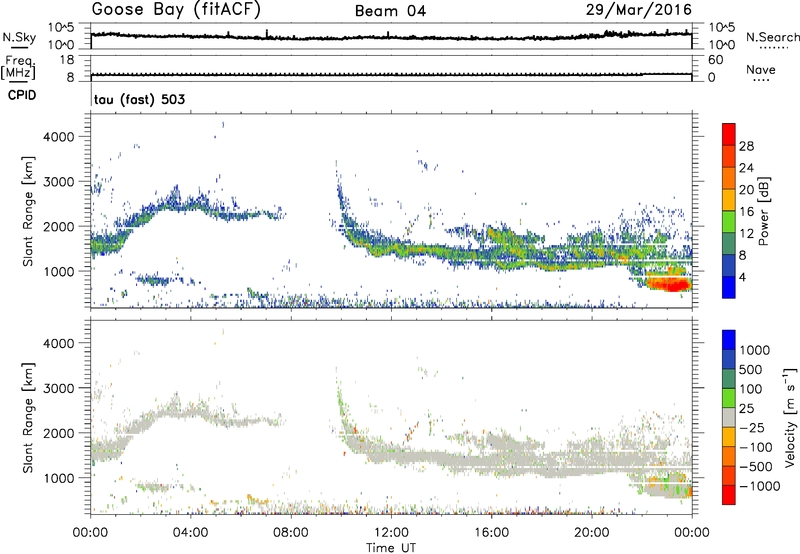This screenshot has height=554, width=800.
Task: Click the 'Goose Bay (fitACF)' title text
Action: [x=176, y=10]
